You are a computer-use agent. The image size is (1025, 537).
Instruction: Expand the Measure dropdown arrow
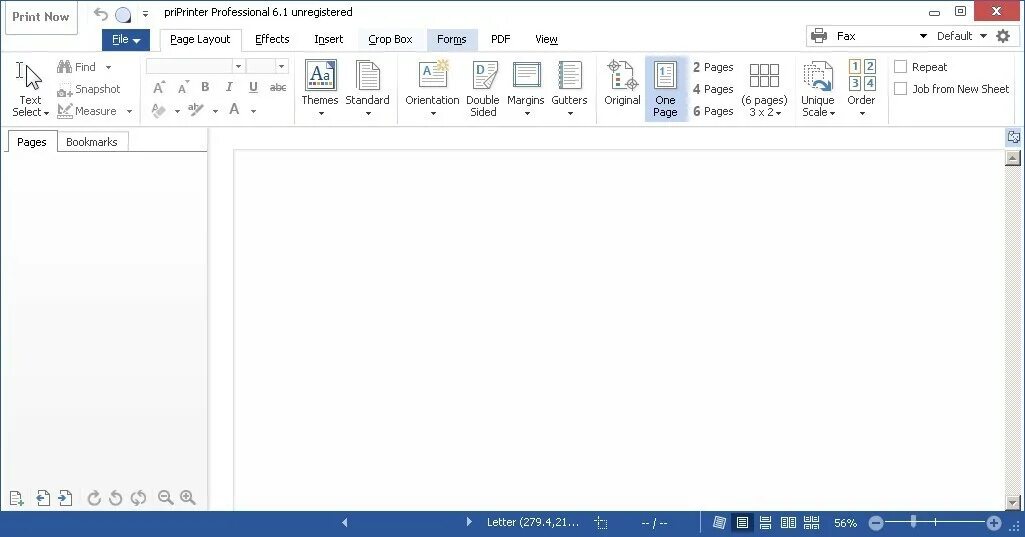click(x=129, y=112)
